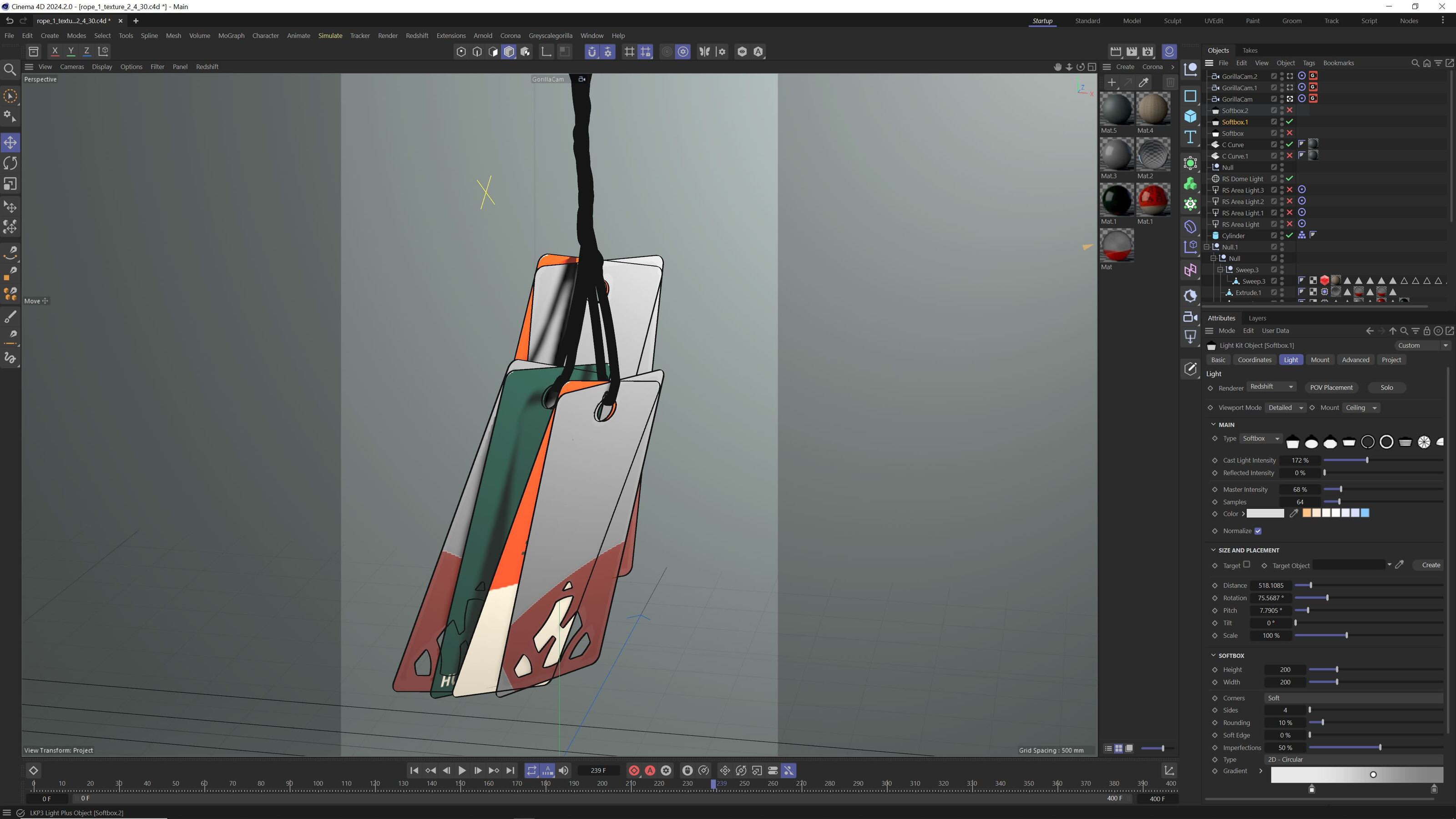This screenshot has height=819, width=1456.
Task: Open the Renderer Redshift dropdown
Action: click(1272, 387)
